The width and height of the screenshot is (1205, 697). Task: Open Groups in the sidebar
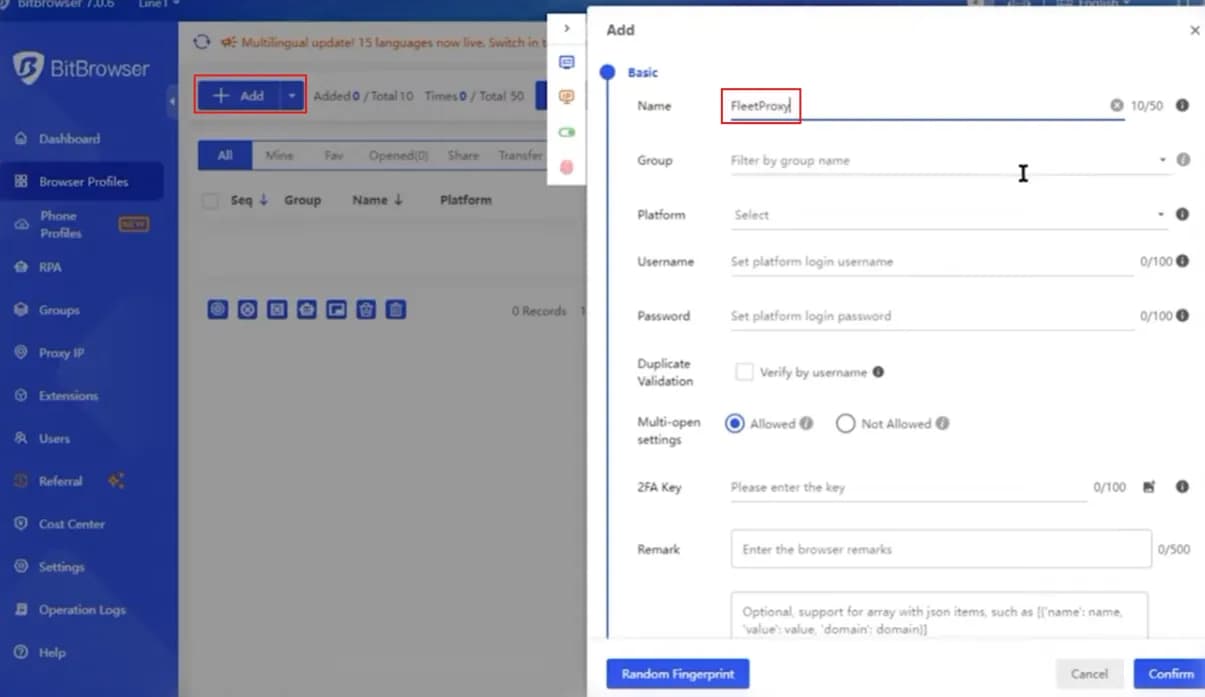coord(59,310)
